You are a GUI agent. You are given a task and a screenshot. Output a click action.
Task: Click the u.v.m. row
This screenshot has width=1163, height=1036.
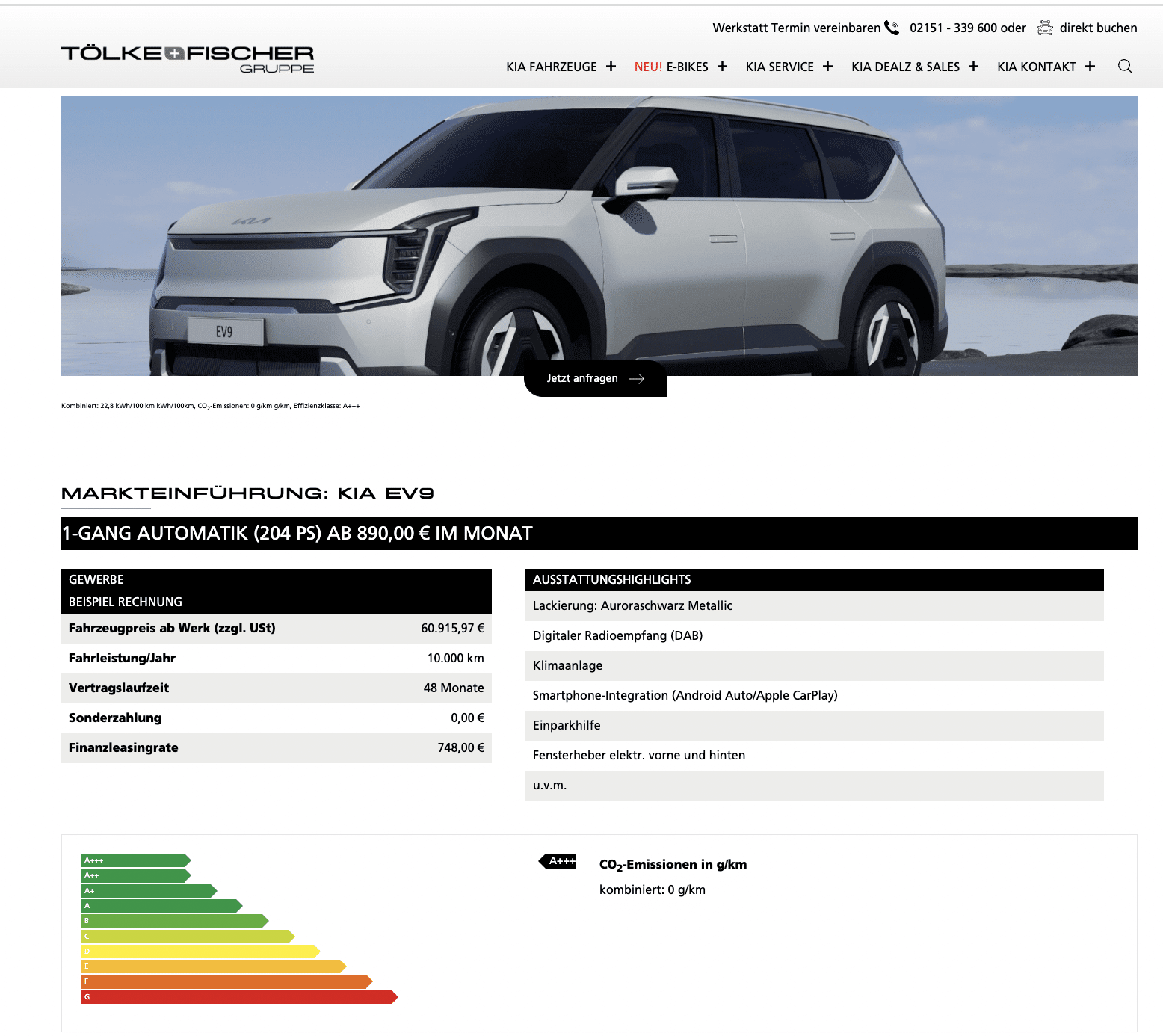coord(815,786)
